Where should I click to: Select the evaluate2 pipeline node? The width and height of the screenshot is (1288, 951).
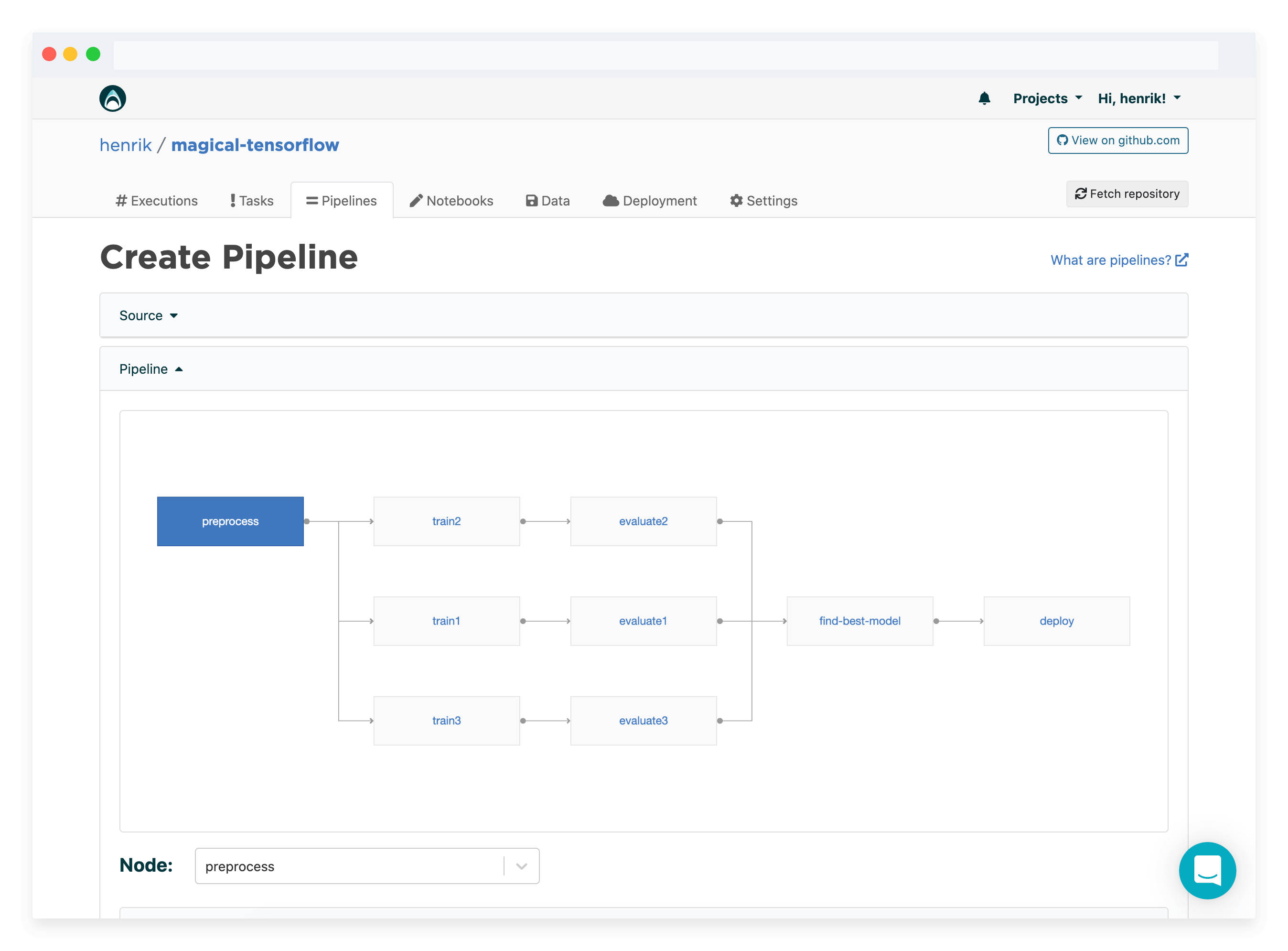(x=644, y=521)
